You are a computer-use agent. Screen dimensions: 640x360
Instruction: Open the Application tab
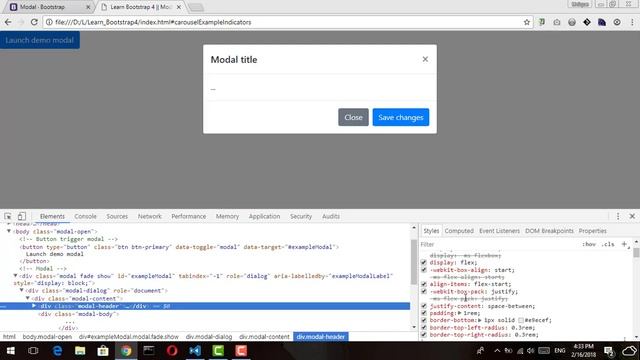tap(264, 216)
